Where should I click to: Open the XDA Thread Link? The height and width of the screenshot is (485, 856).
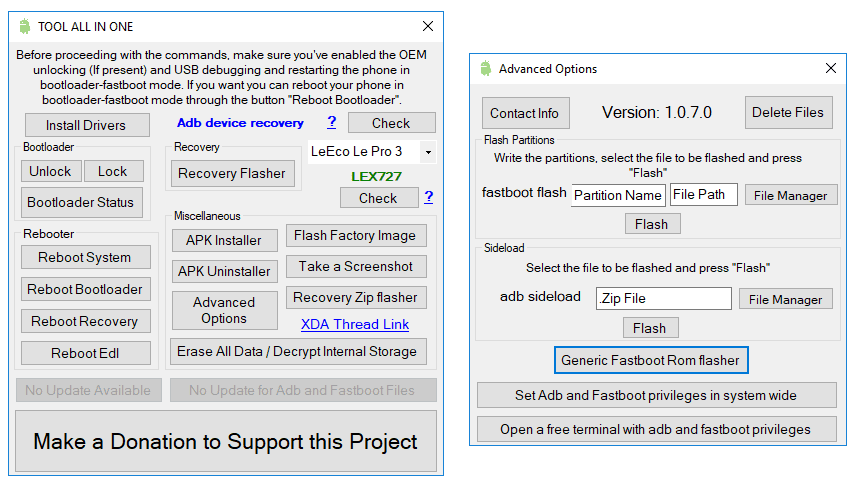click(355, 324)
